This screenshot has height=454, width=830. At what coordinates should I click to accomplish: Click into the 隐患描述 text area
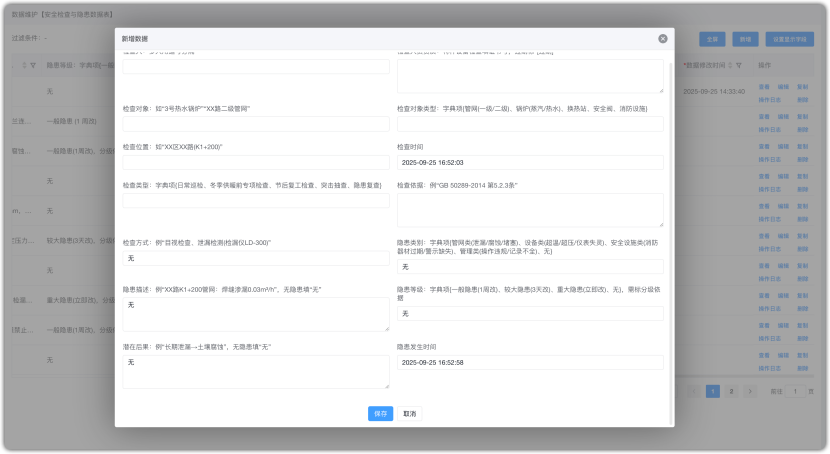point(256,314)
